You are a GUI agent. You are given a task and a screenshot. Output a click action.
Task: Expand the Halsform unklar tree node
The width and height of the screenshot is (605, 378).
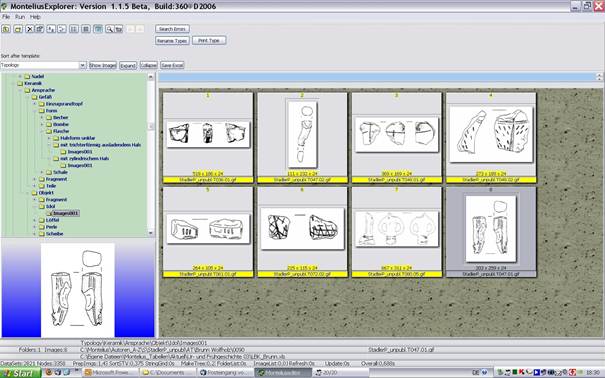tap(49, 138)
